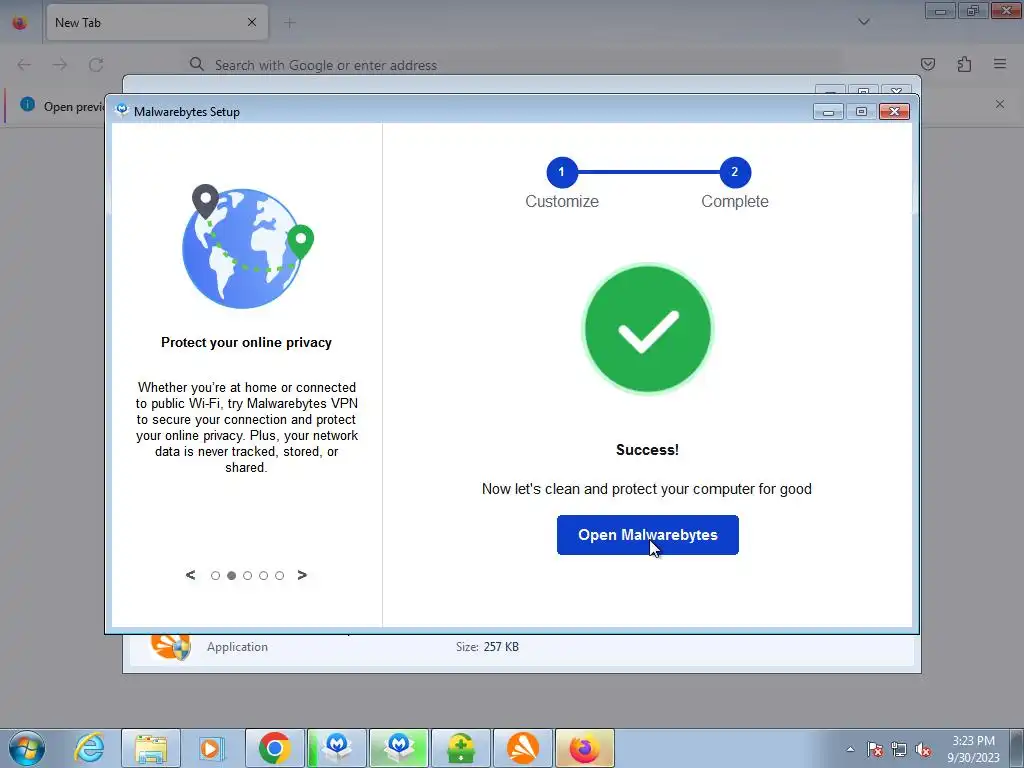The width and height of the screenshot is (1024, 768).
Task: Select the second carousel dot
Action: 231,575
